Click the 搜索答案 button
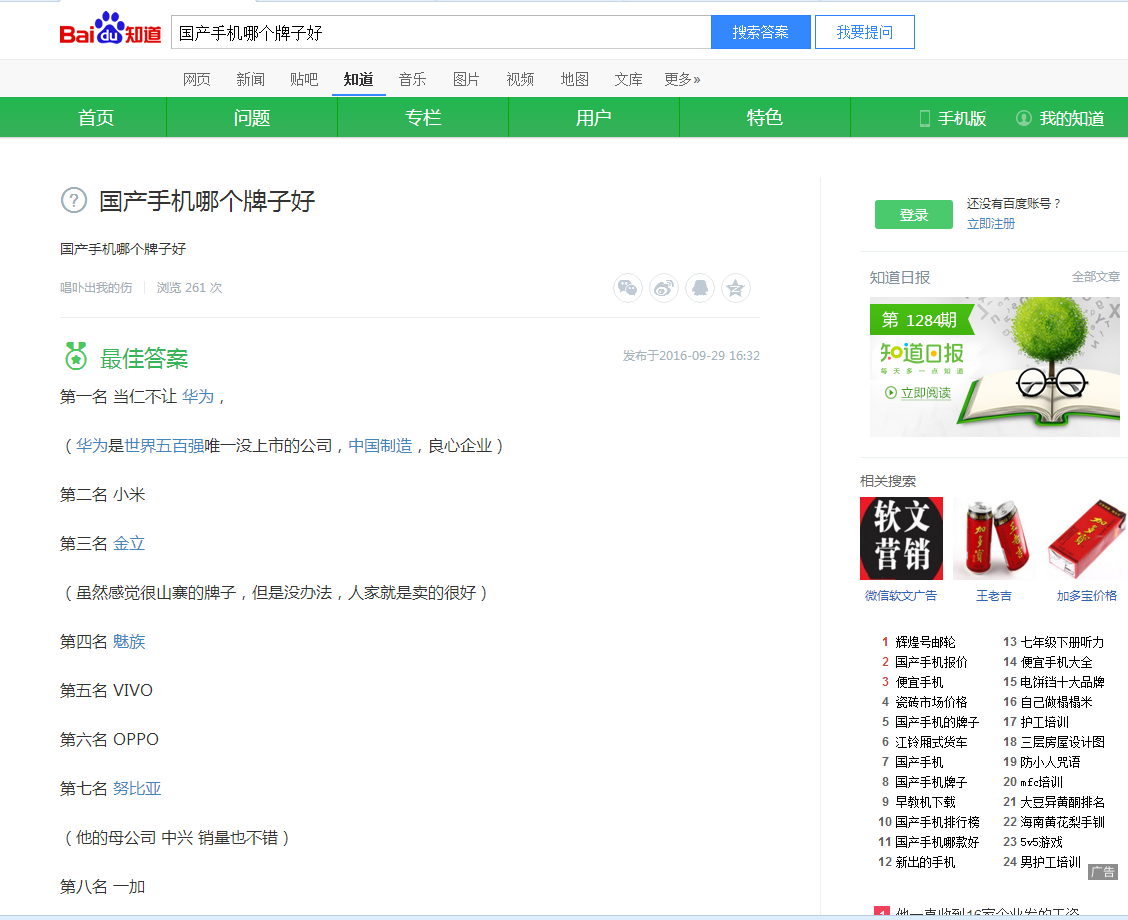1128x920 pixels. click(760, 32)
